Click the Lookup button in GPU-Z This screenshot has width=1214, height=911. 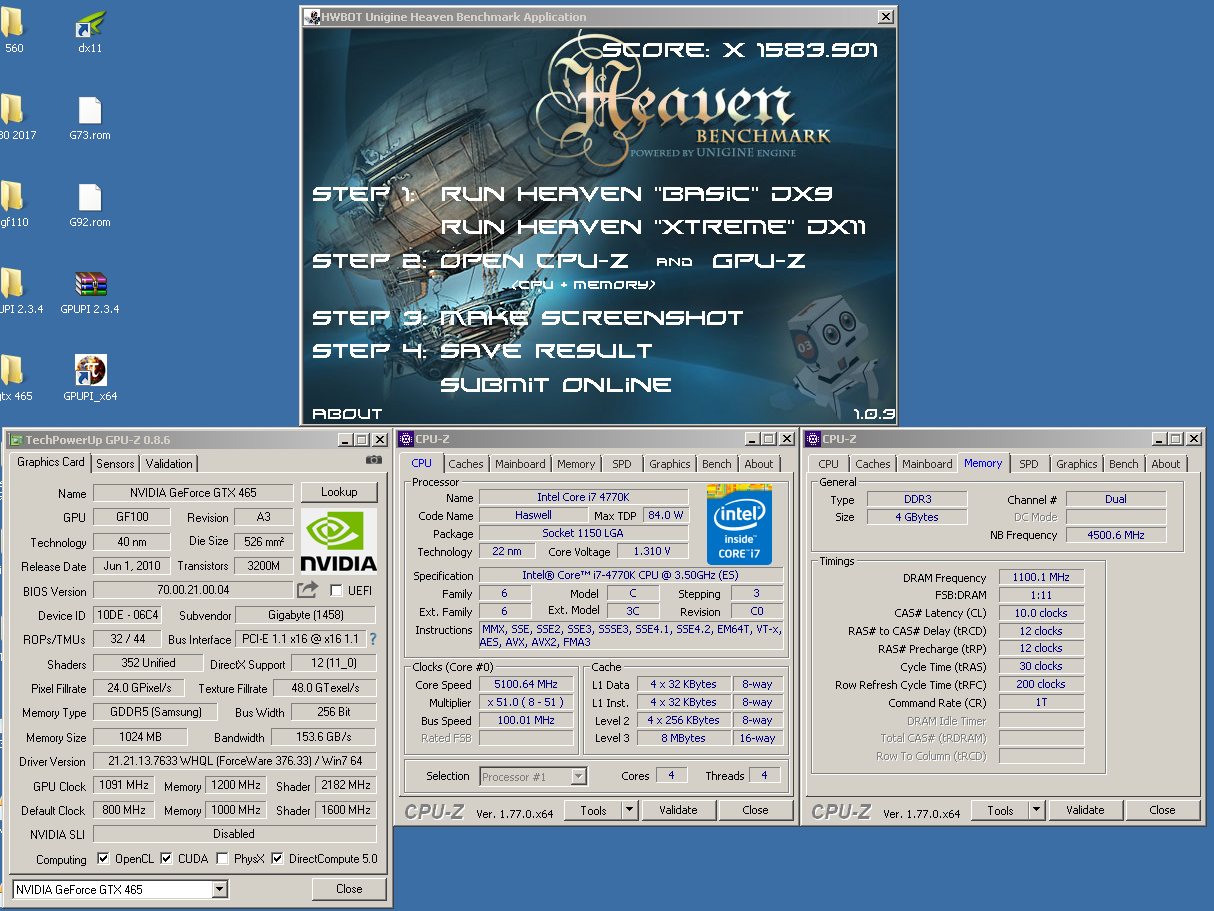(x=339, y=492)
